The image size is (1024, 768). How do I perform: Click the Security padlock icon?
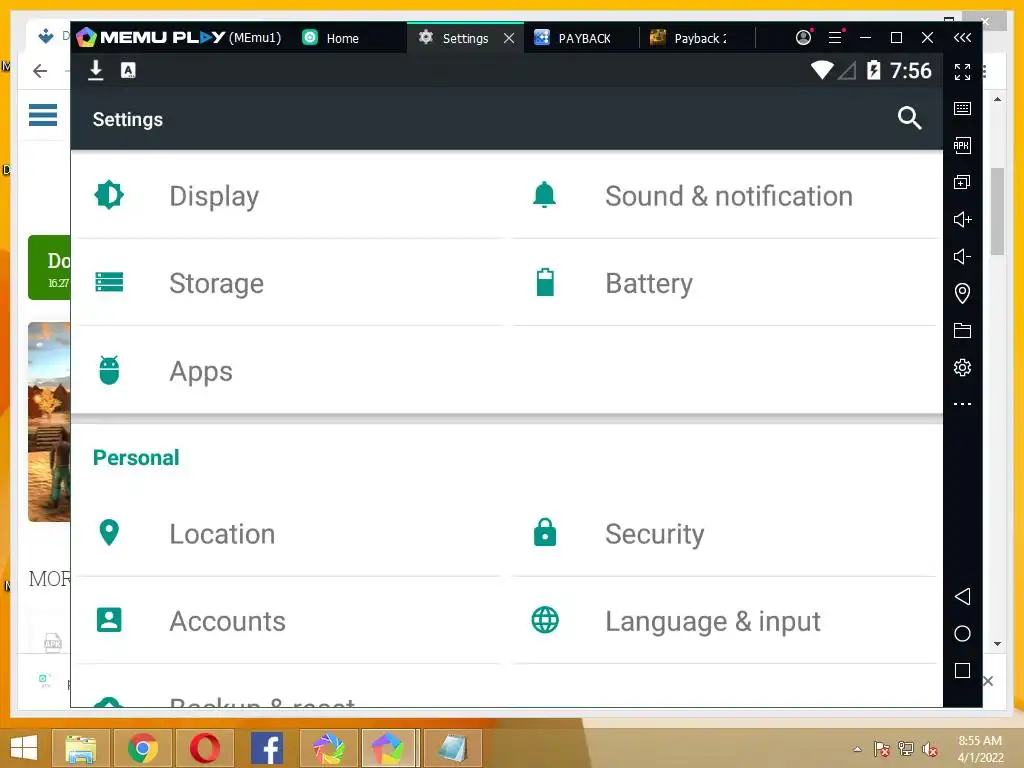545,532
